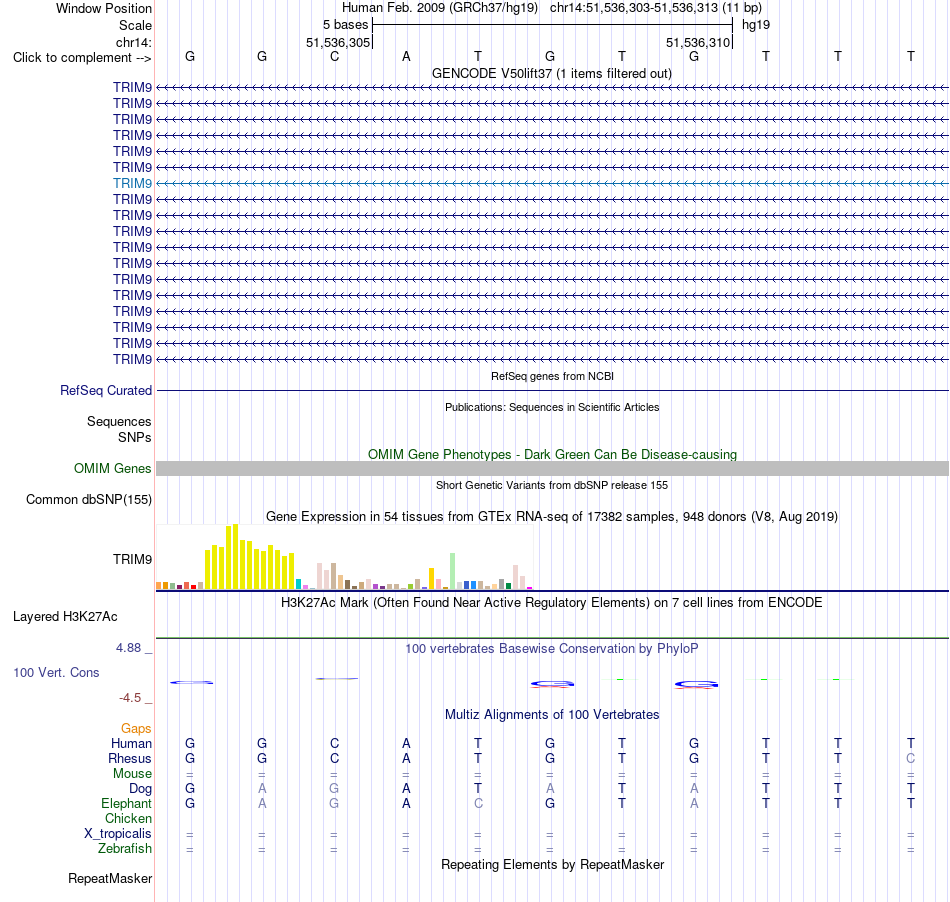Viewport: 950px width, 902px height.
Task: Click the faded C in the Rhesus row
Action: point(911,758)
